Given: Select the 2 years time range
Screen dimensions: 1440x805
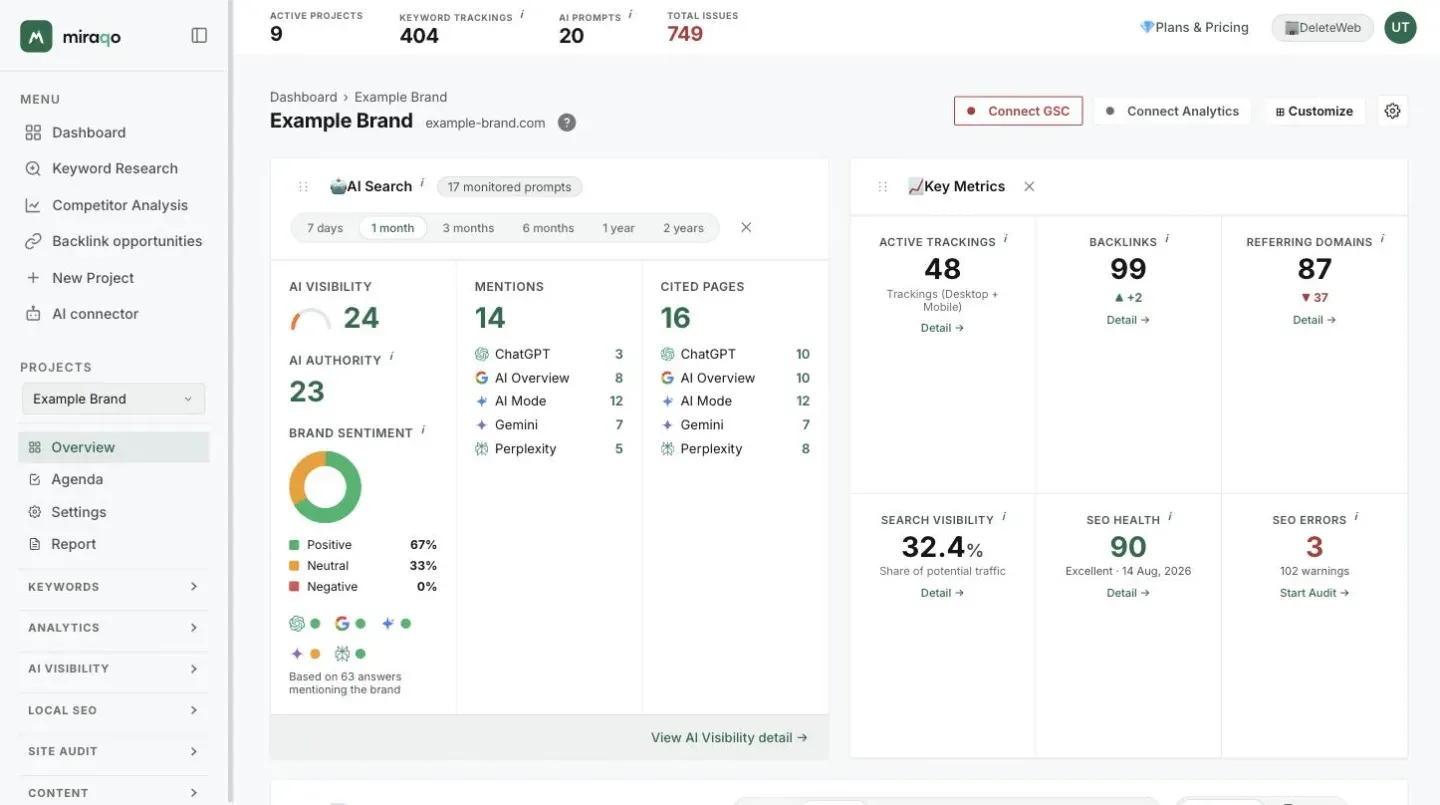Looking at the screenshot, I should click(x=684, y=228).
